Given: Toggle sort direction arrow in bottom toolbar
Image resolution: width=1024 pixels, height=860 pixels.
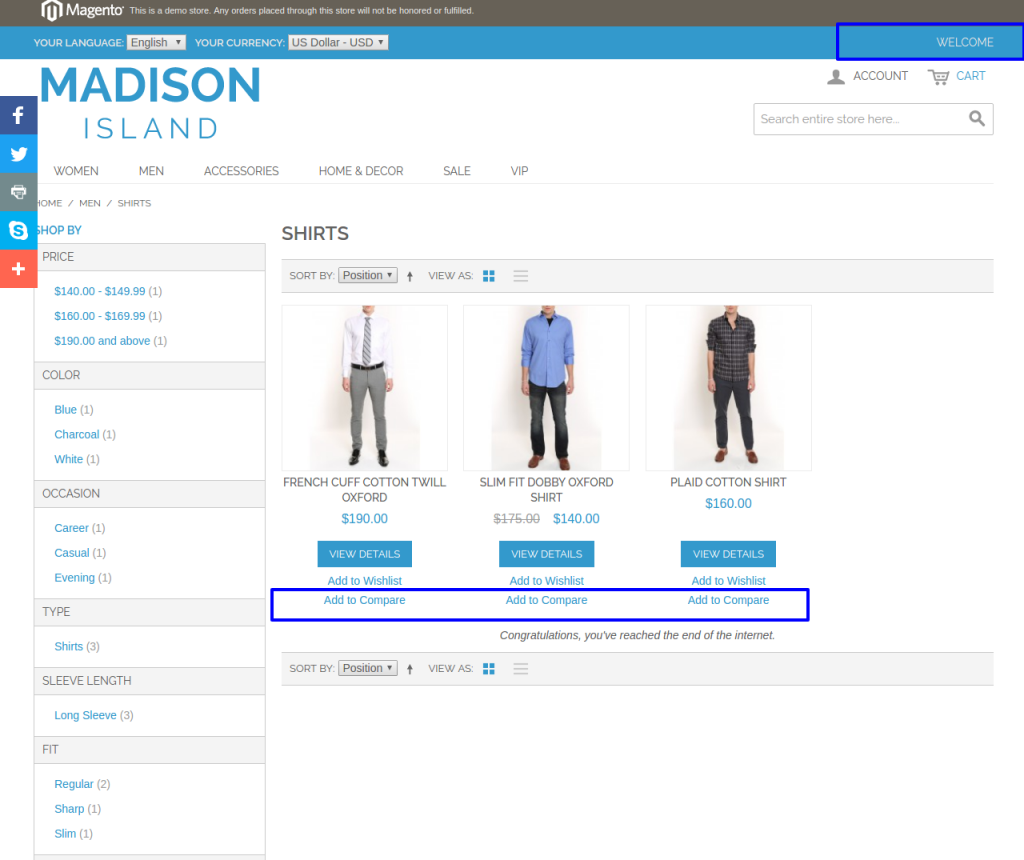Looking at the screenshot, I should tap(410, 669).
